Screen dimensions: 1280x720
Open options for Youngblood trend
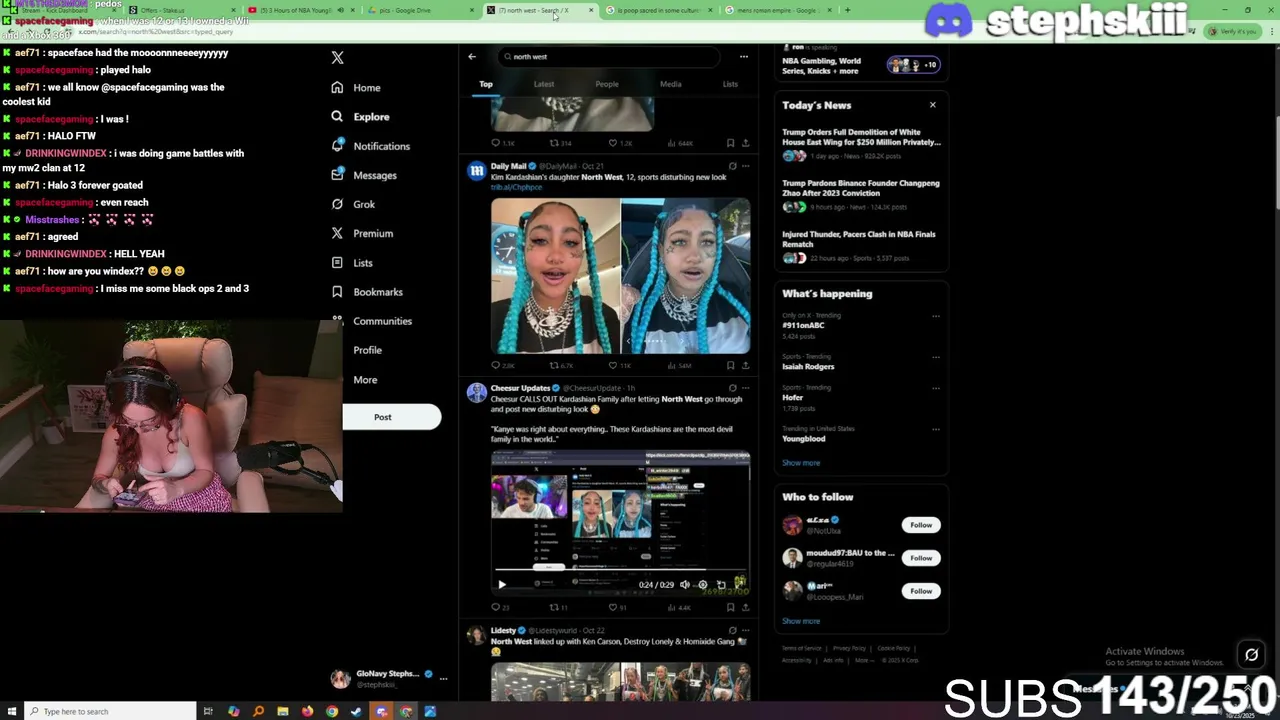tap(936, 429)
